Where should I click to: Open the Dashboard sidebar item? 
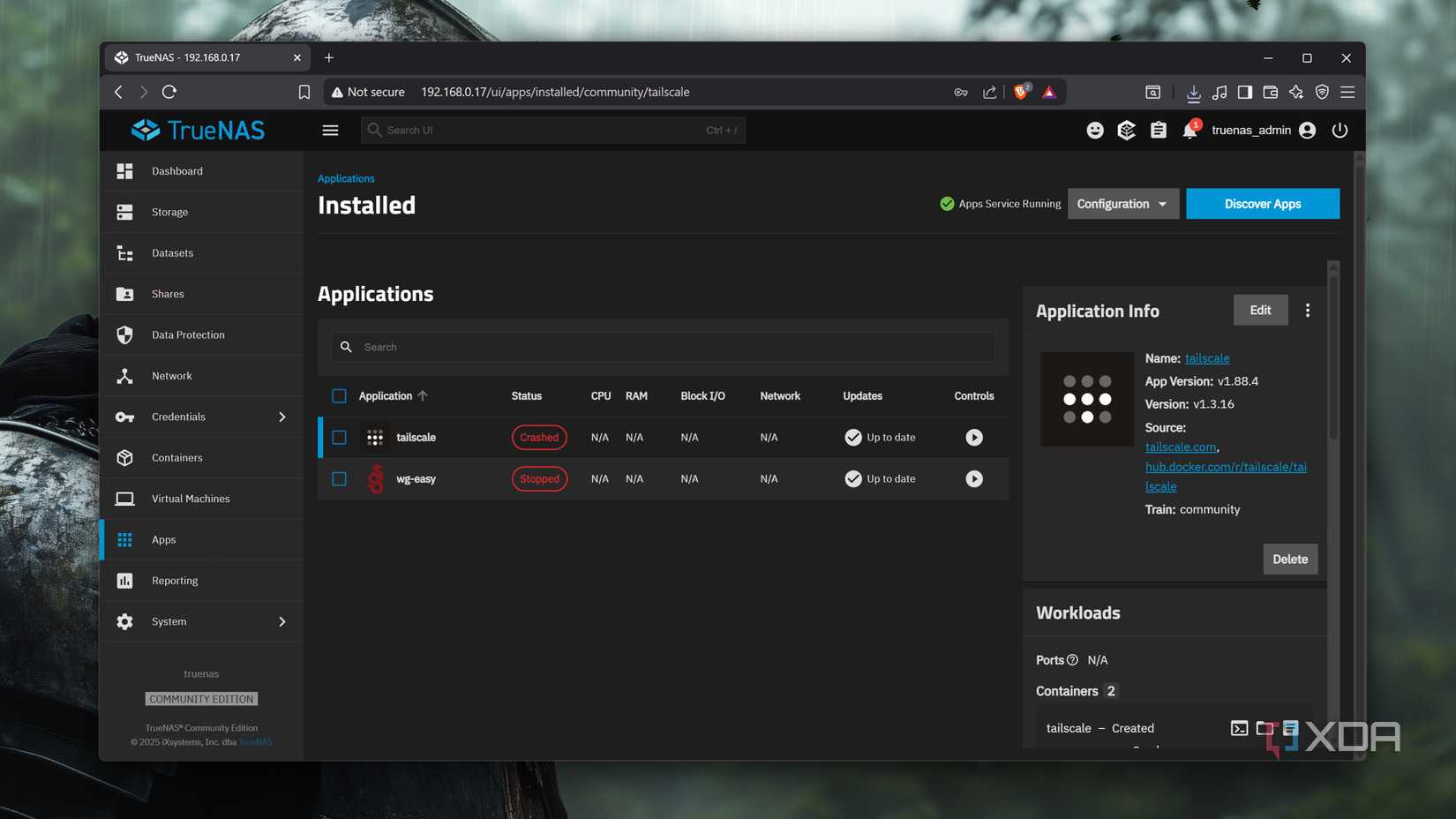[x=202, y=171]
